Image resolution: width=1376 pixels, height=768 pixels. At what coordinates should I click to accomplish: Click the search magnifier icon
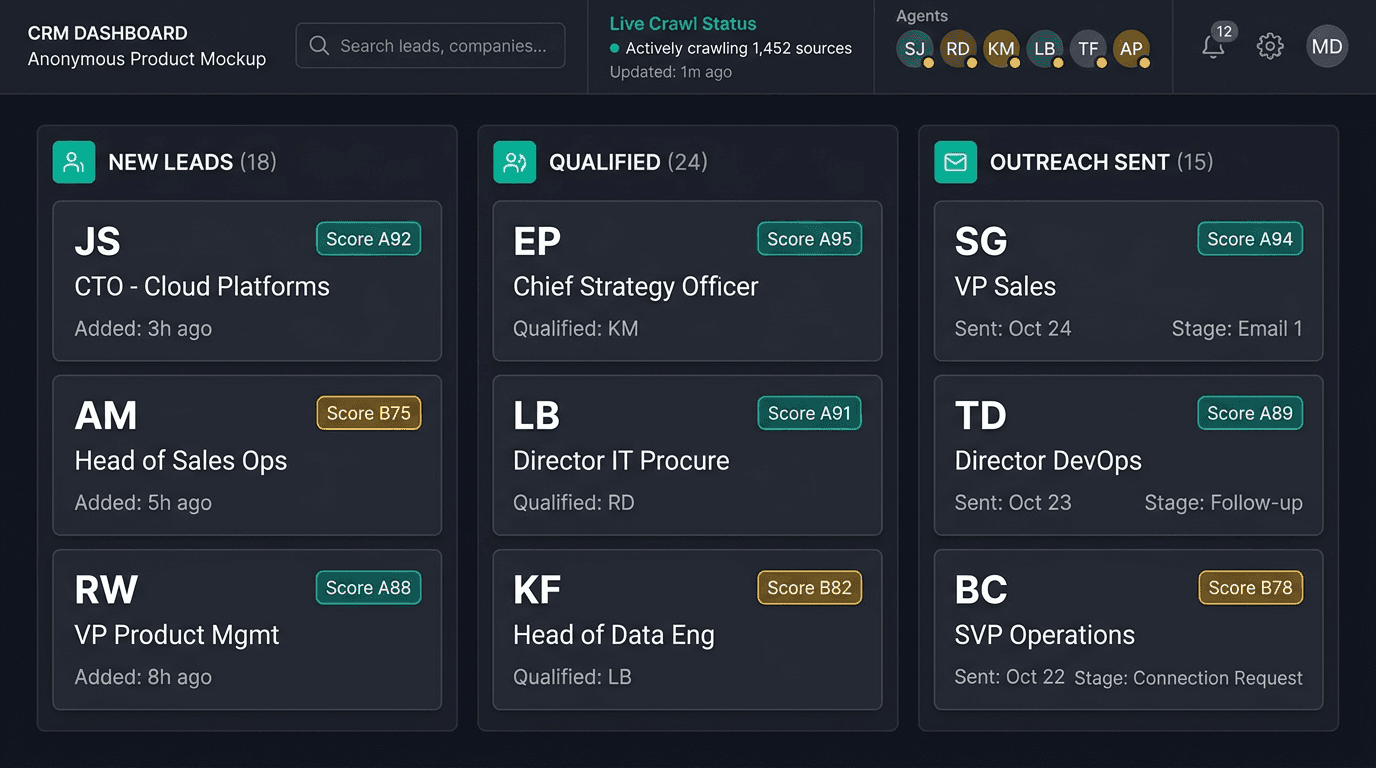tap(319, 45)
